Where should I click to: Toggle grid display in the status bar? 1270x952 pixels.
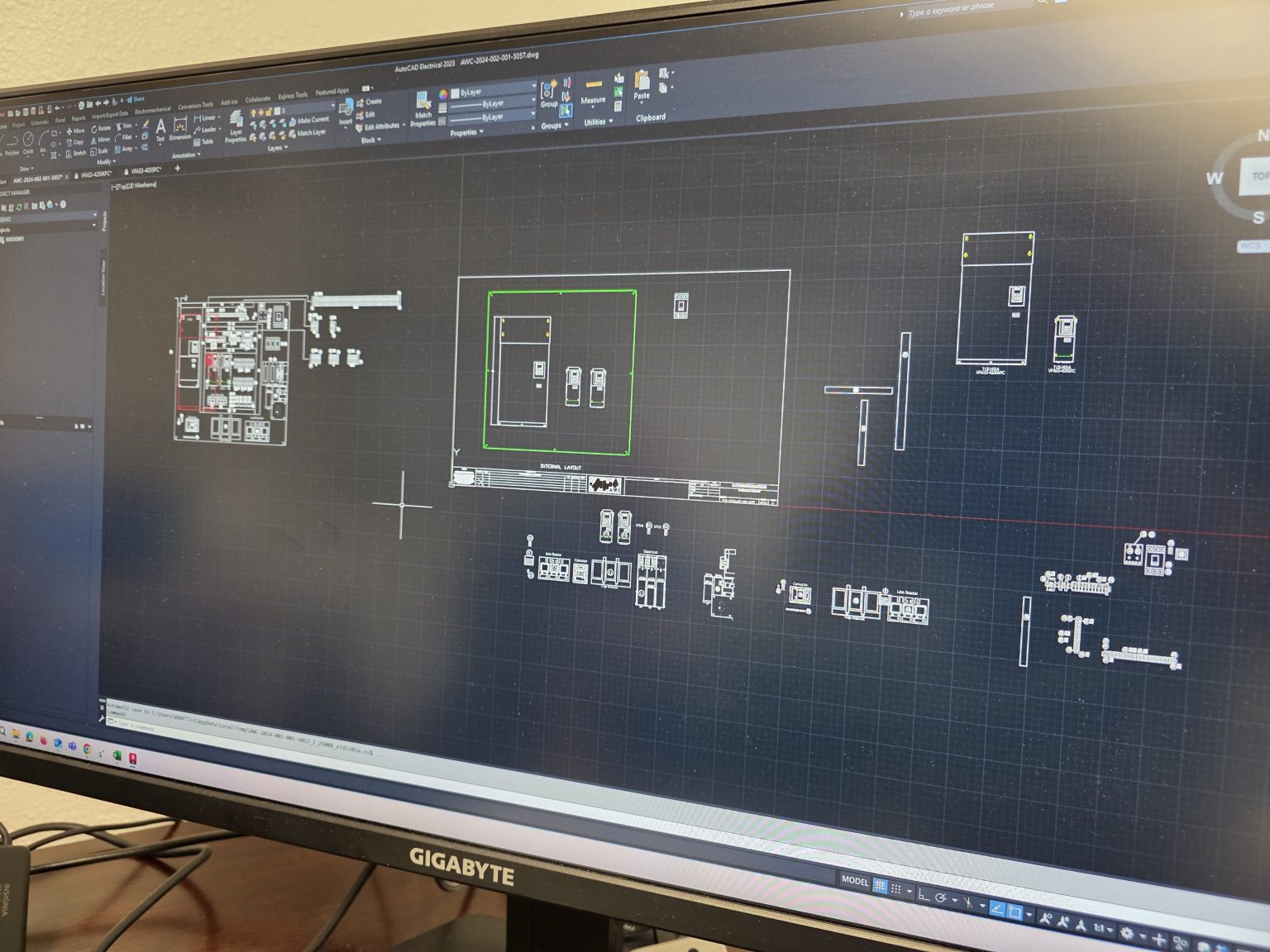[880, 885]
